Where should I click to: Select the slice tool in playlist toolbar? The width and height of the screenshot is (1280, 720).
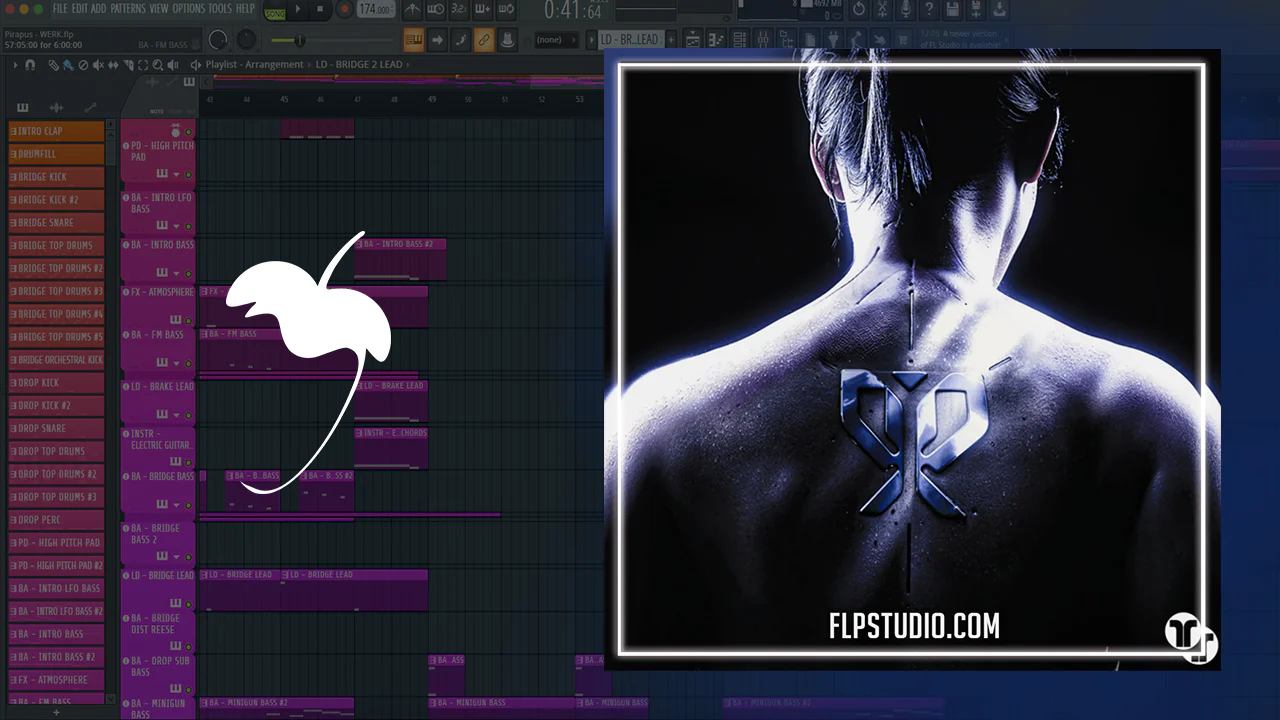point(128,65)
